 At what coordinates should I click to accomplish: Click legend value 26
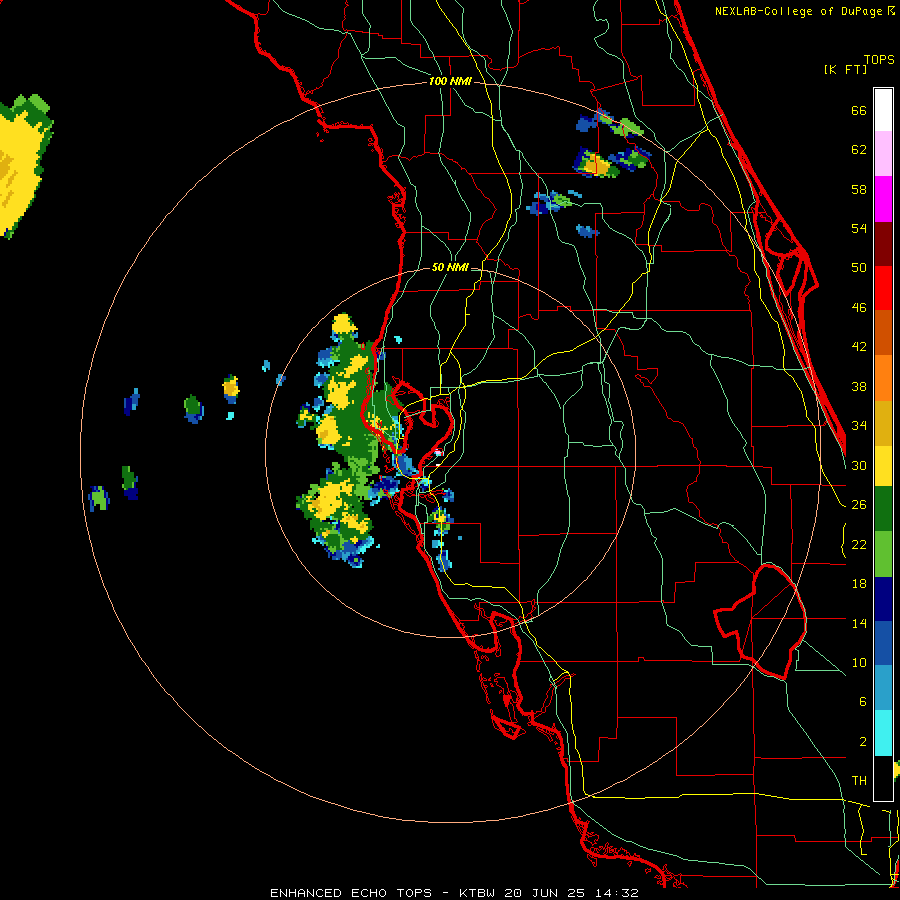(x=859, y=505)
